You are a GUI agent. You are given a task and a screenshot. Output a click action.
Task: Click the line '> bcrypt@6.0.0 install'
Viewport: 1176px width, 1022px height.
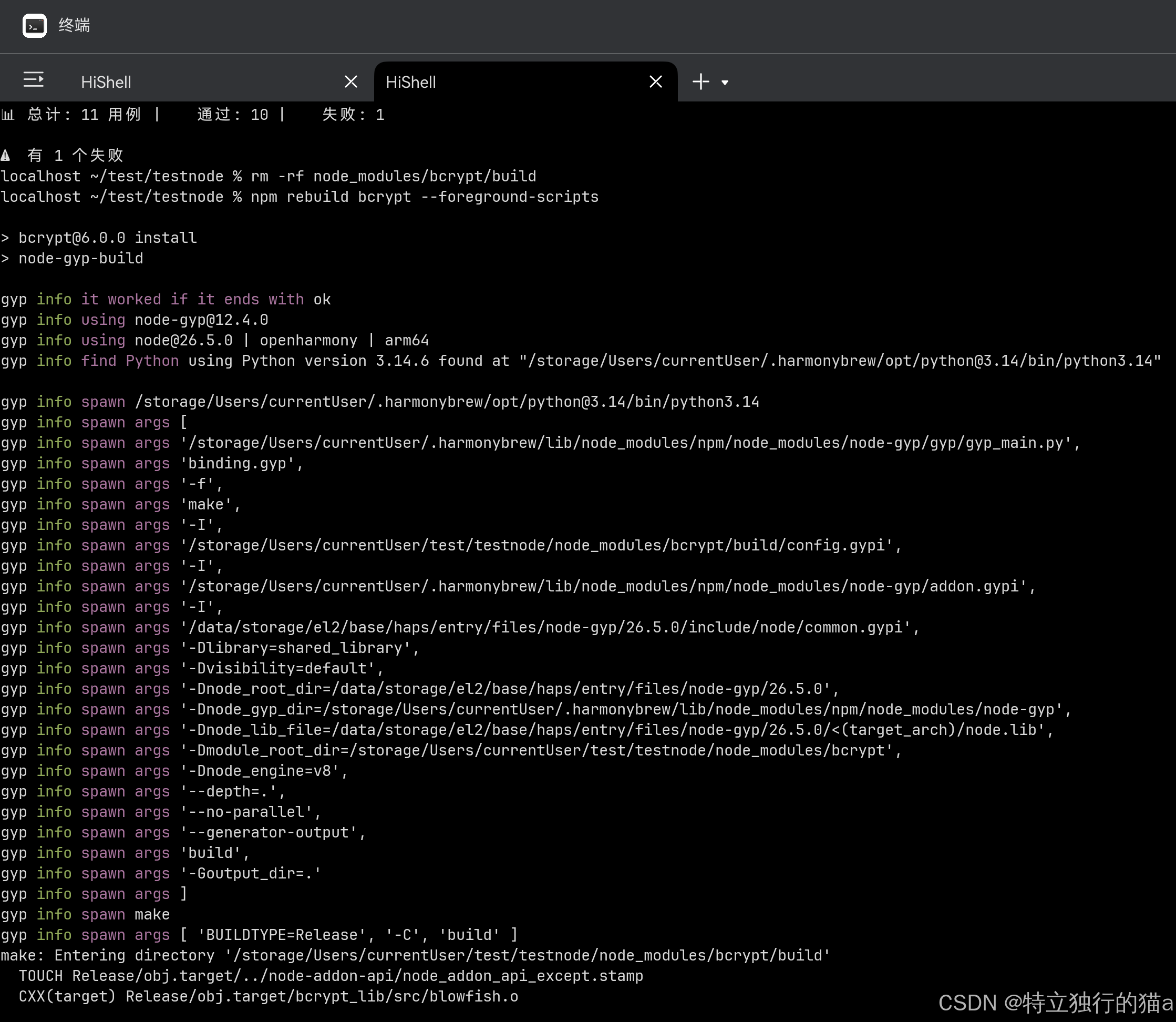pyautogui.click(x=99, y=238)
